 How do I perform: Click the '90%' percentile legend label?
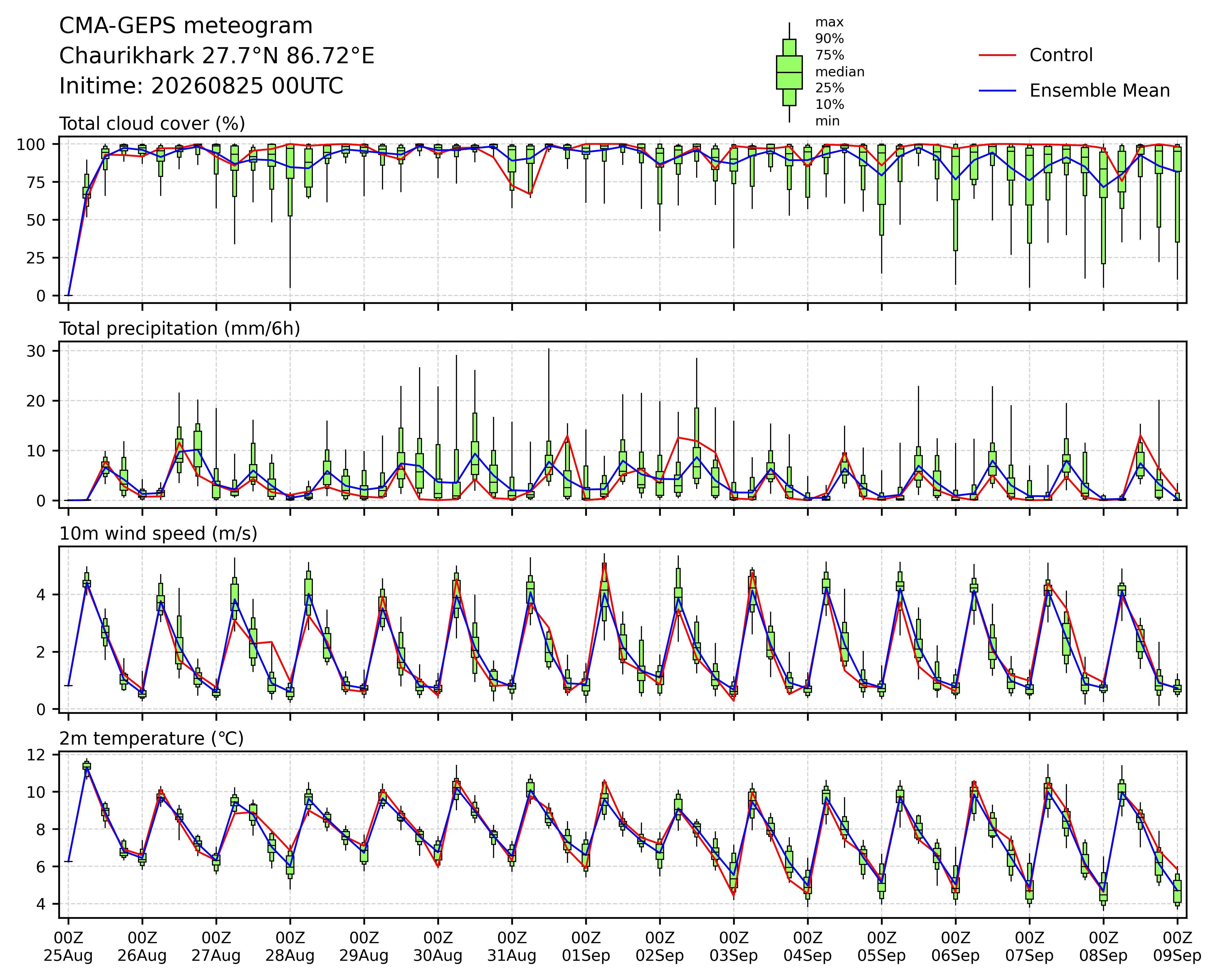tap(829, 39)
